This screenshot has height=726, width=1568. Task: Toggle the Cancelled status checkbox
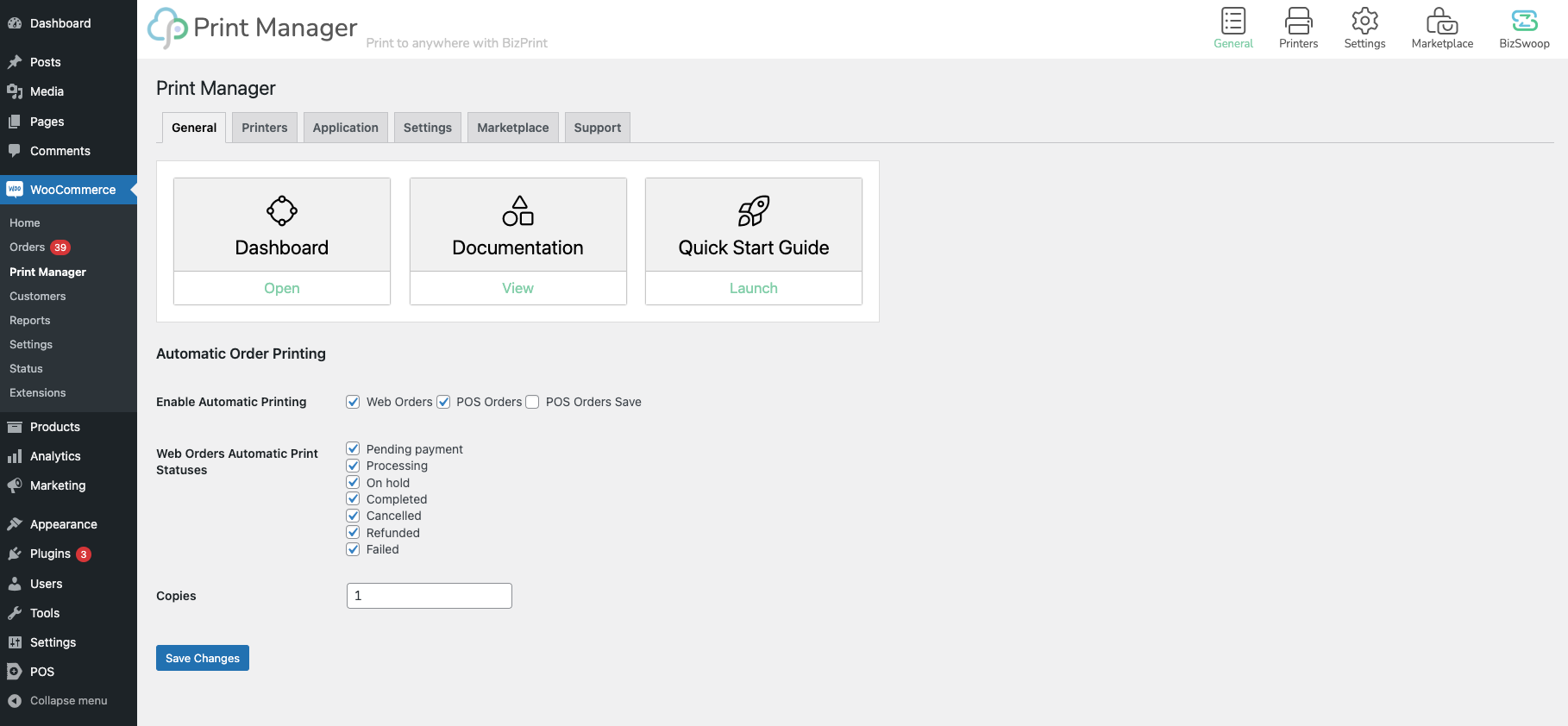point(353,516)
